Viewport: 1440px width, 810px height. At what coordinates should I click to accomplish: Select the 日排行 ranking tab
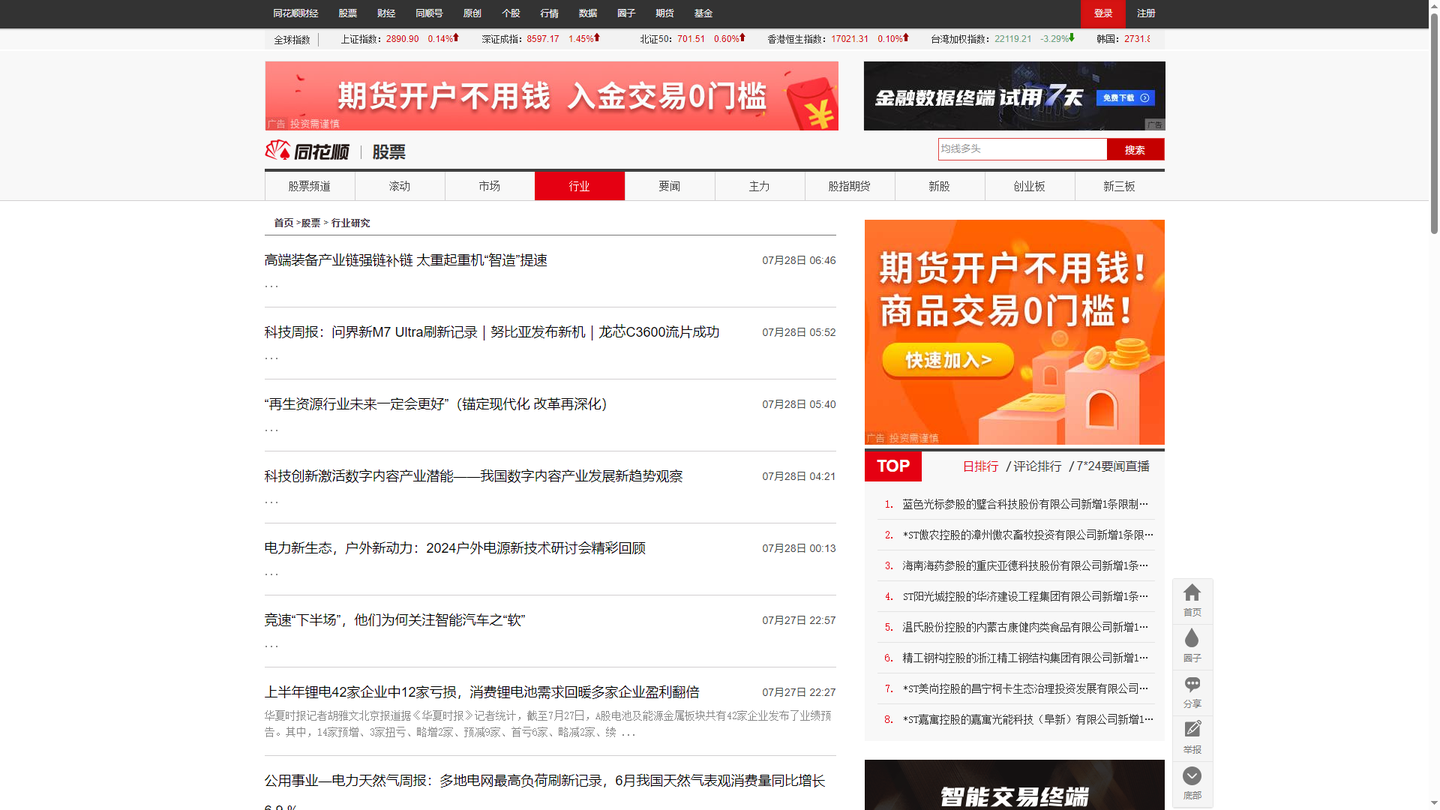(x=980, y=466)
